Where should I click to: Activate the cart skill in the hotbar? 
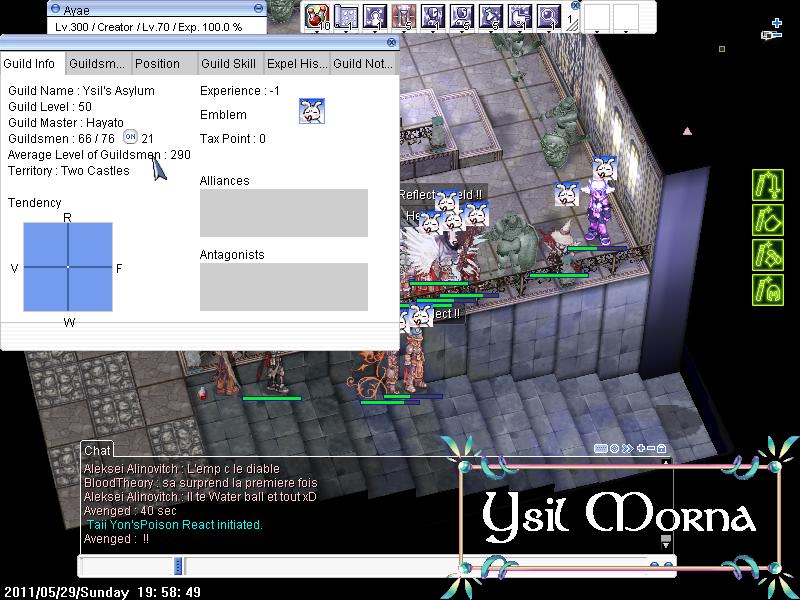click(x=520, y=16)
